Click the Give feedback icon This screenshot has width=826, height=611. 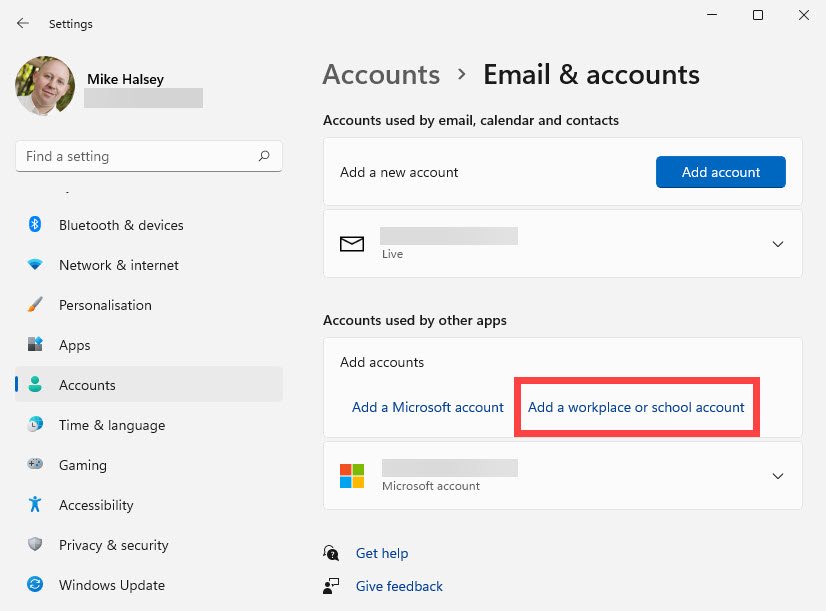pos(331,586)
